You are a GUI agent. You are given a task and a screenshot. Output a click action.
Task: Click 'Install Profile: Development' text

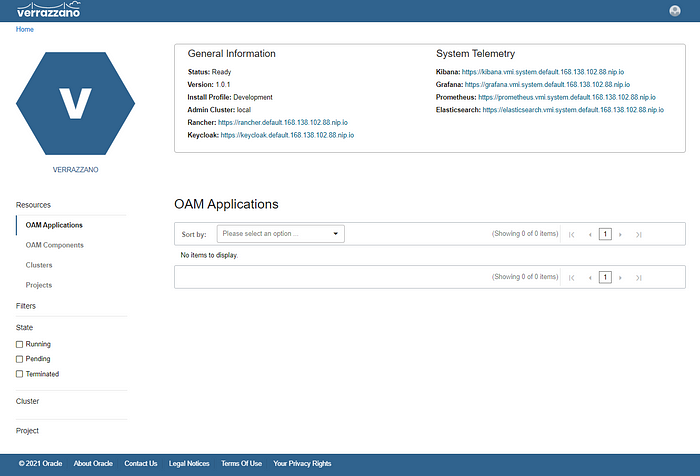tap(230, 97)
